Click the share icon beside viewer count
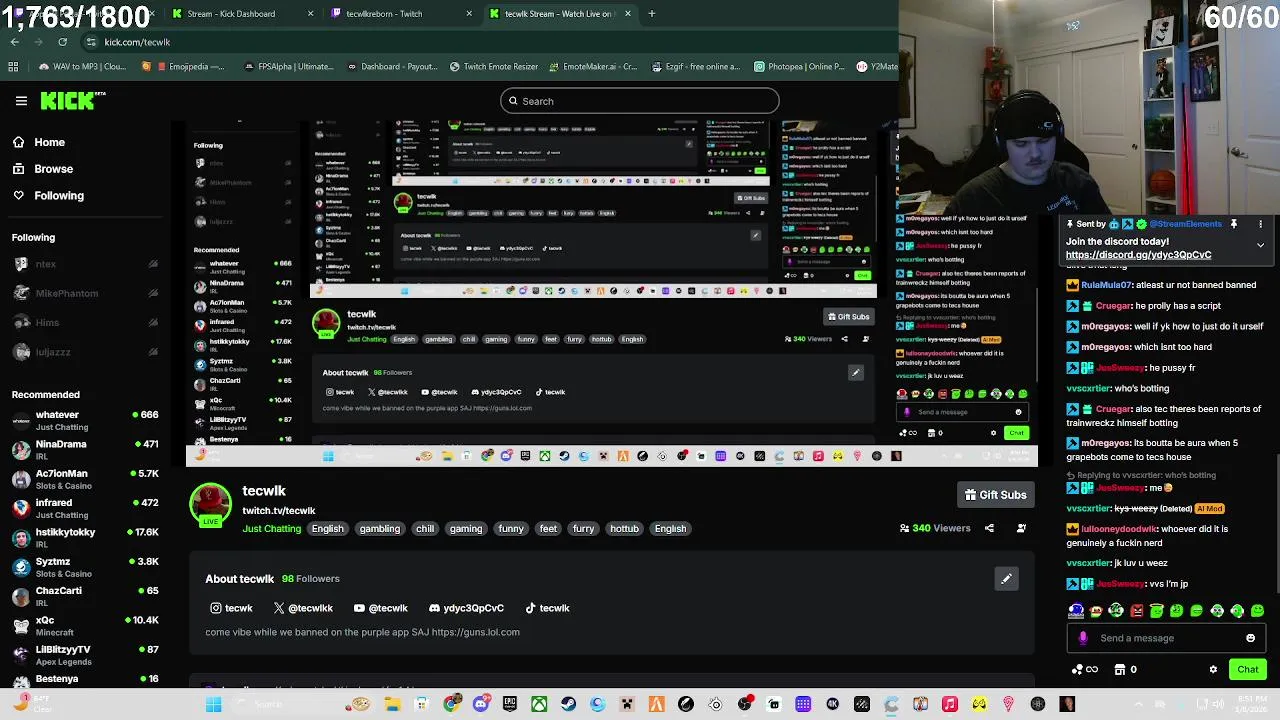 (989, 528)
